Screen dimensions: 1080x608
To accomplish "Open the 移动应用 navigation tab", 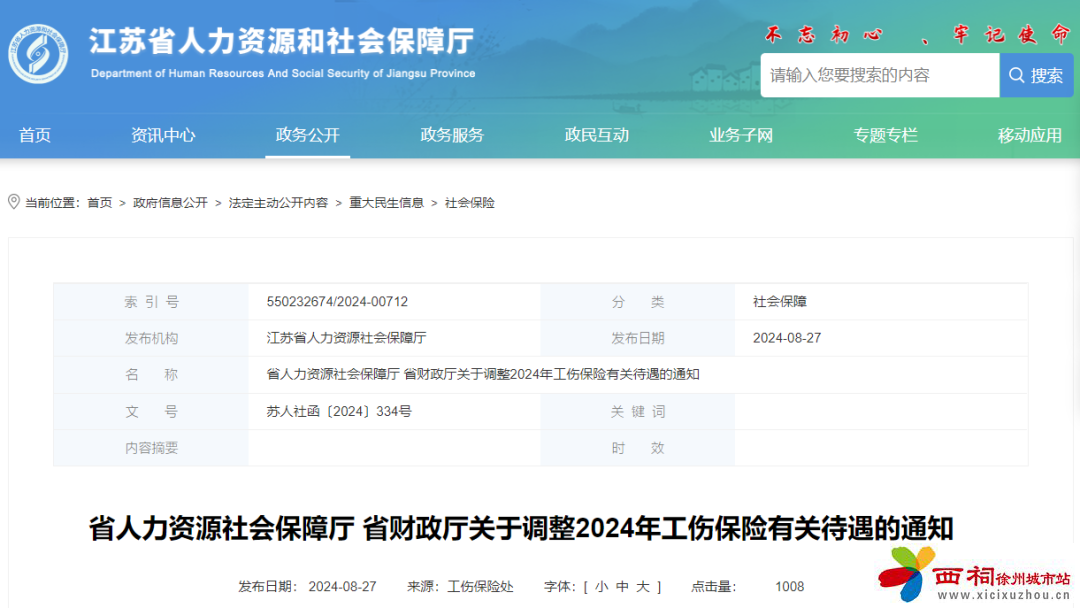I will pos(1029,135).
